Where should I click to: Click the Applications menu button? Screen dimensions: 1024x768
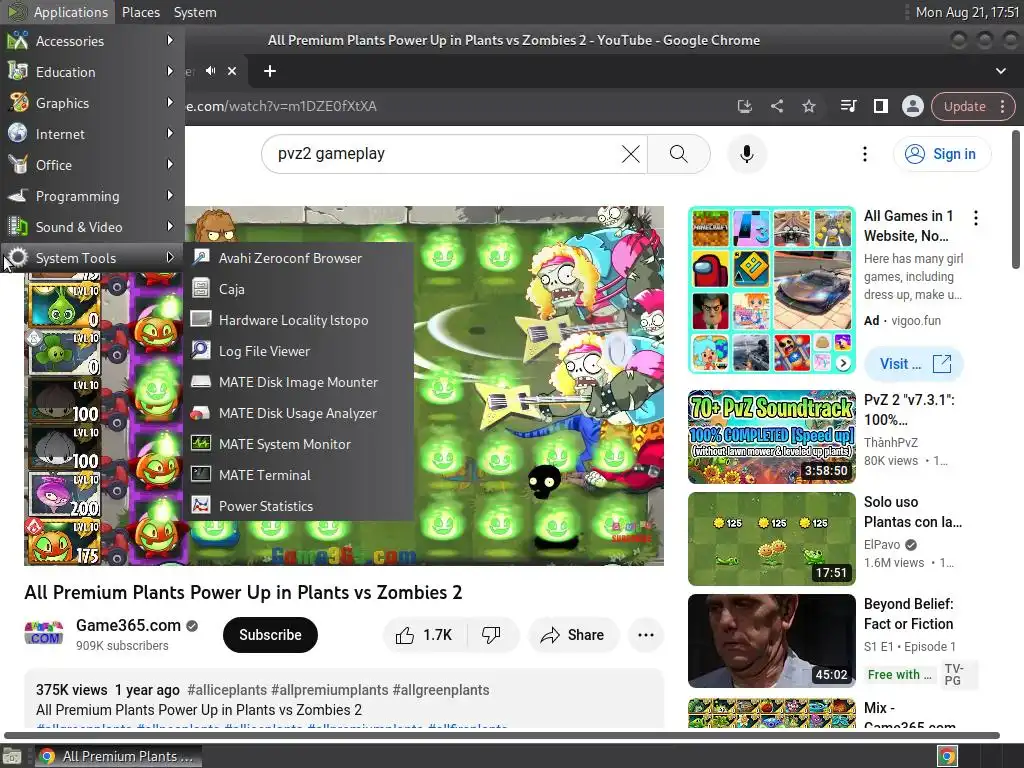click(57, 12)
